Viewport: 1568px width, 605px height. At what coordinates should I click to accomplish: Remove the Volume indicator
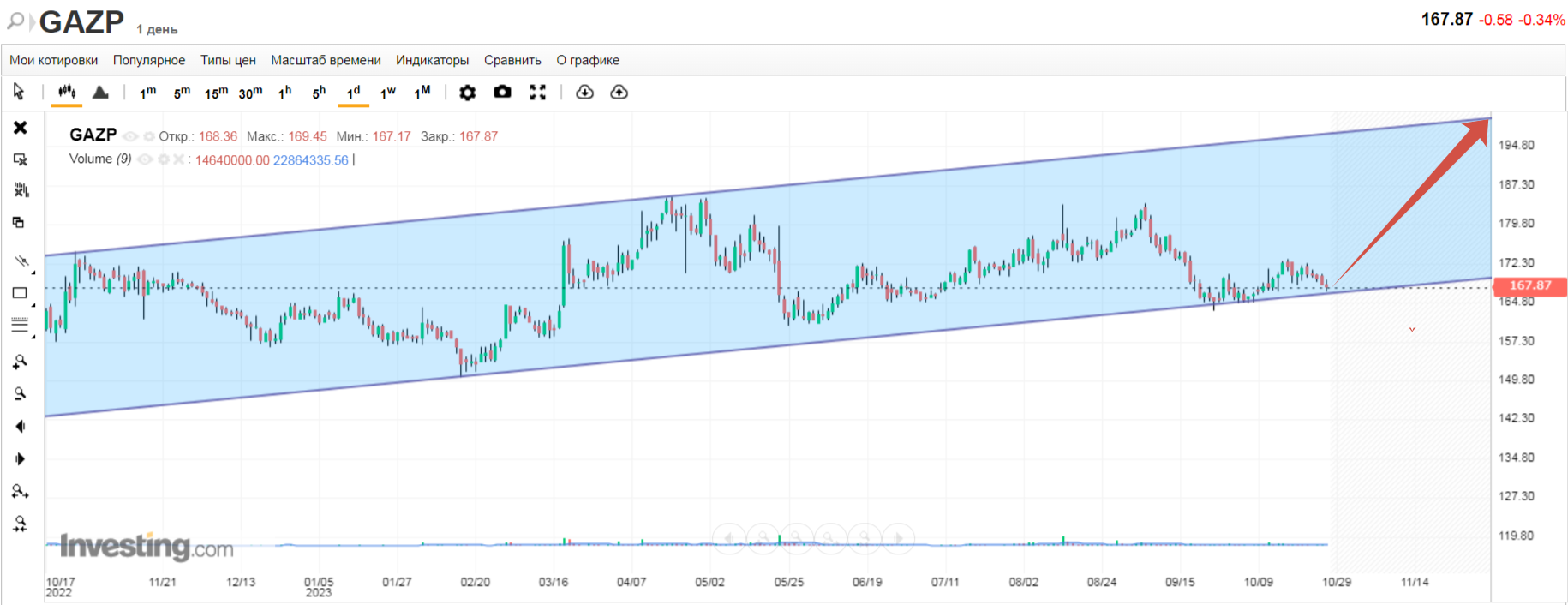[x=177, y=159]
